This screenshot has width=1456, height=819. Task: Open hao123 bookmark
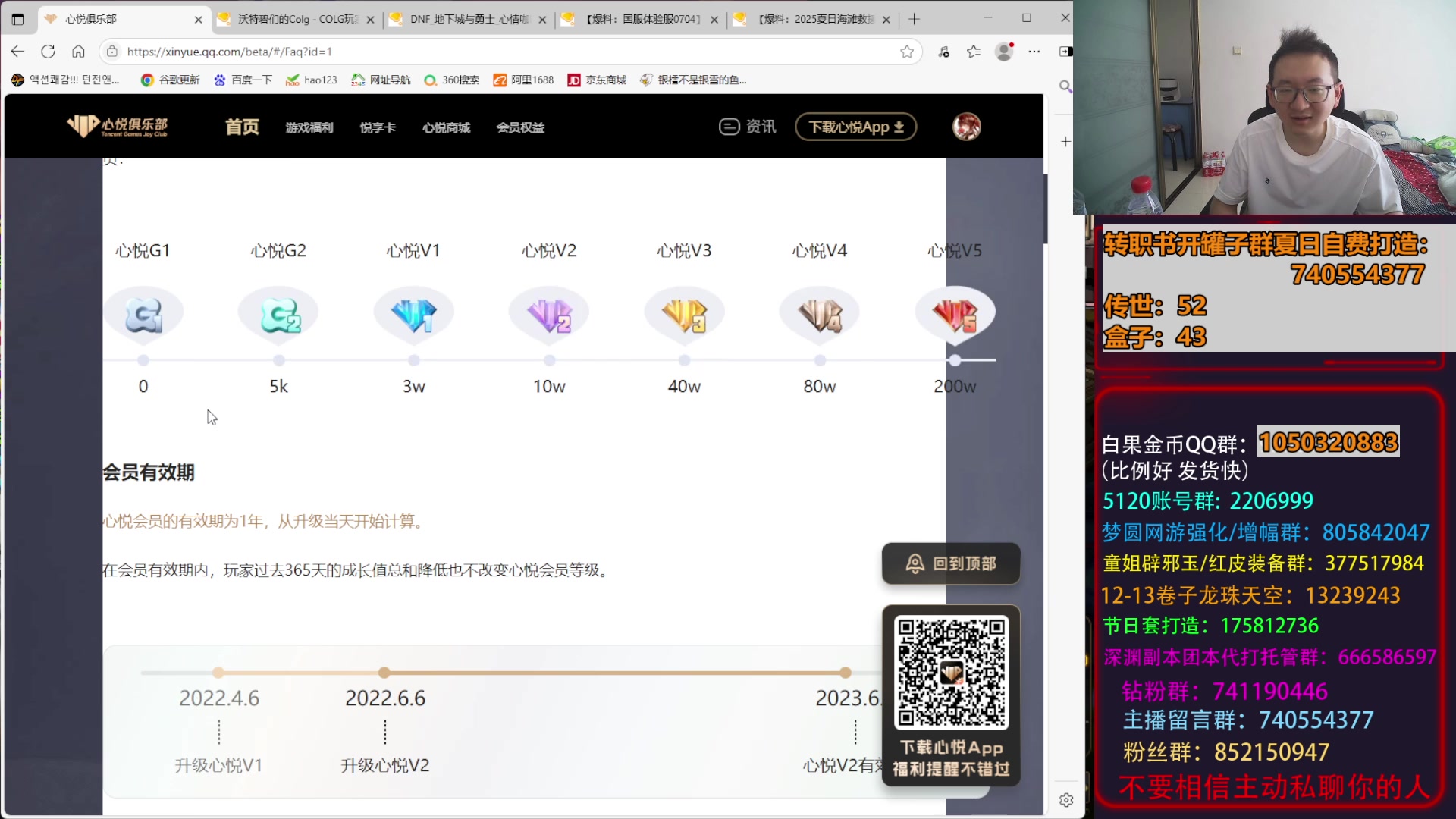click(312, 80)
